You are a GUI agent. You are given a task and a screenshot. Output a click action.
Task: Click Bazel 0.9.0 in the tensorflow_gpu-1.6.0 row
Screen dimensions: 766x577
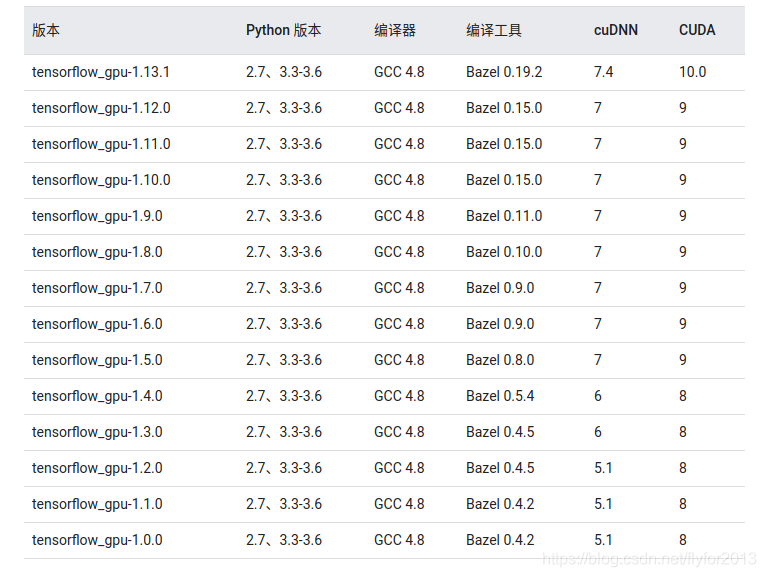[x=500, y=324]
